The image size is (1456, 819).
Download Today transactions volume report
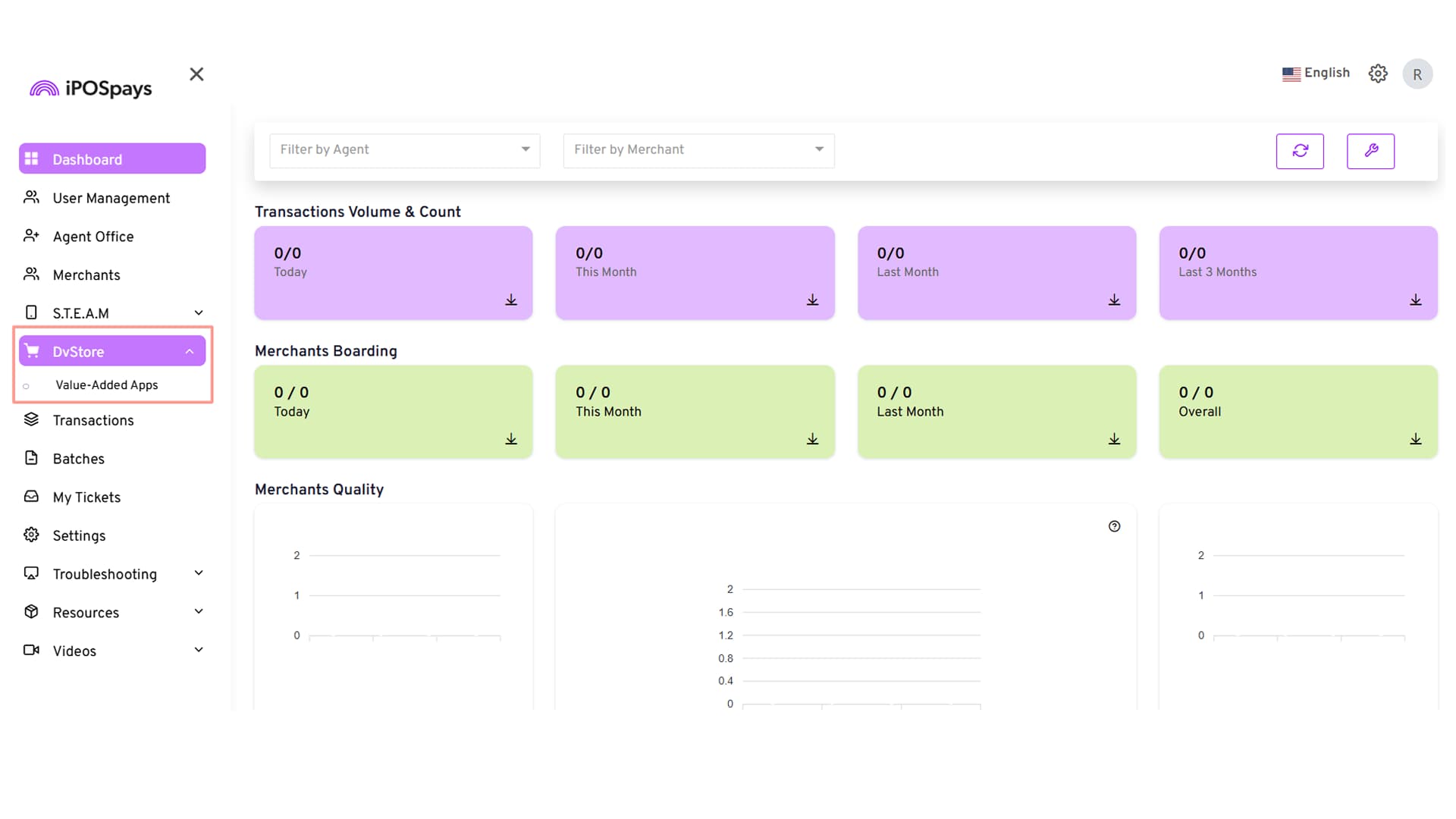click(511, 300)
